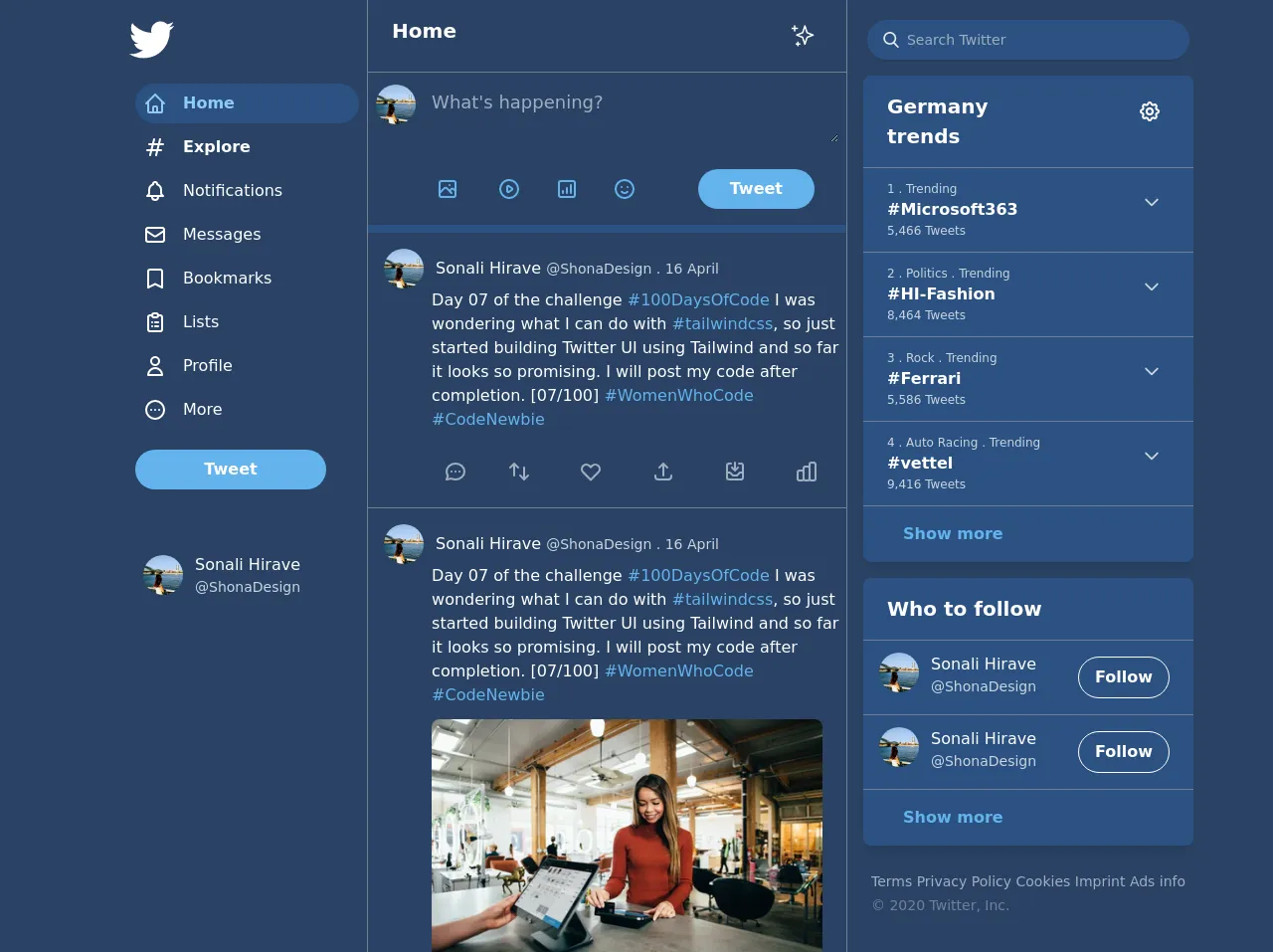Expand options for #Microsoft363 trend
The height and width of the screenshot is (952, 1273).
pos(1152,203)
